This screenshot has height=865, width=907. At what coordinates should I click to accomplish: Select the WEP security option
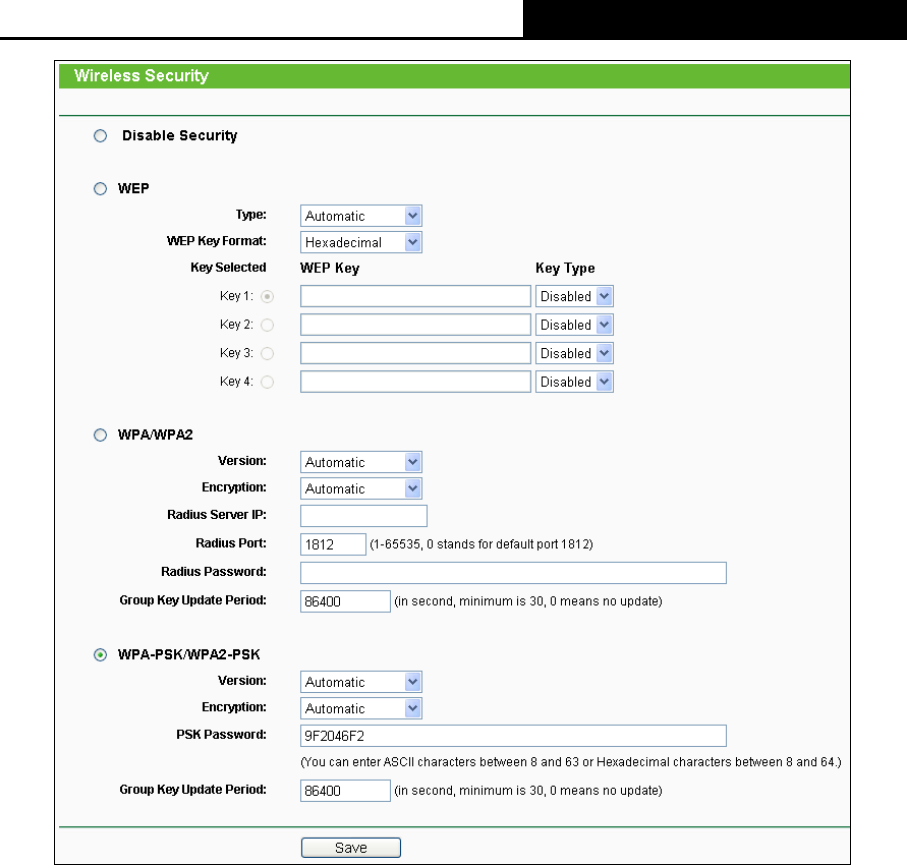[100, 189]
